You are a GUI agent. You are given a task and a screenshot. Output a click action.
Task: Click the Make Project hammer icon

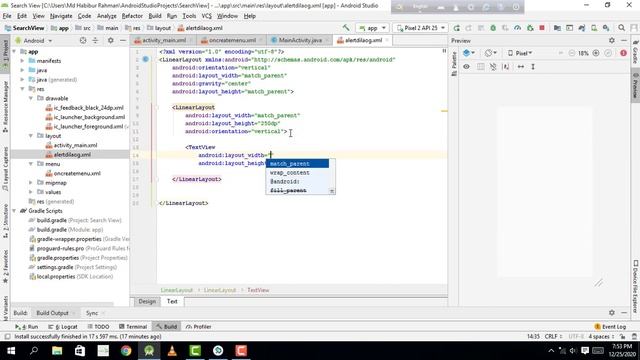pos(346,28)
